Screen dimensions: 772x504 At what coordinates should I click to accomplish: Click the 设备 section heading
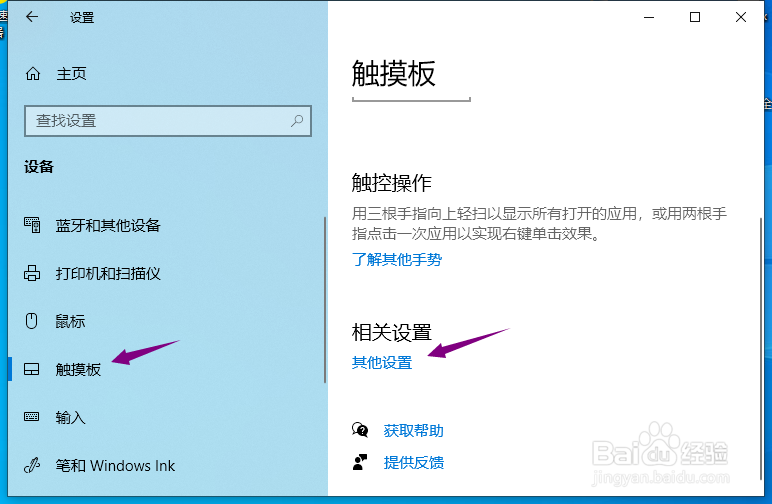tap(39, 167)
